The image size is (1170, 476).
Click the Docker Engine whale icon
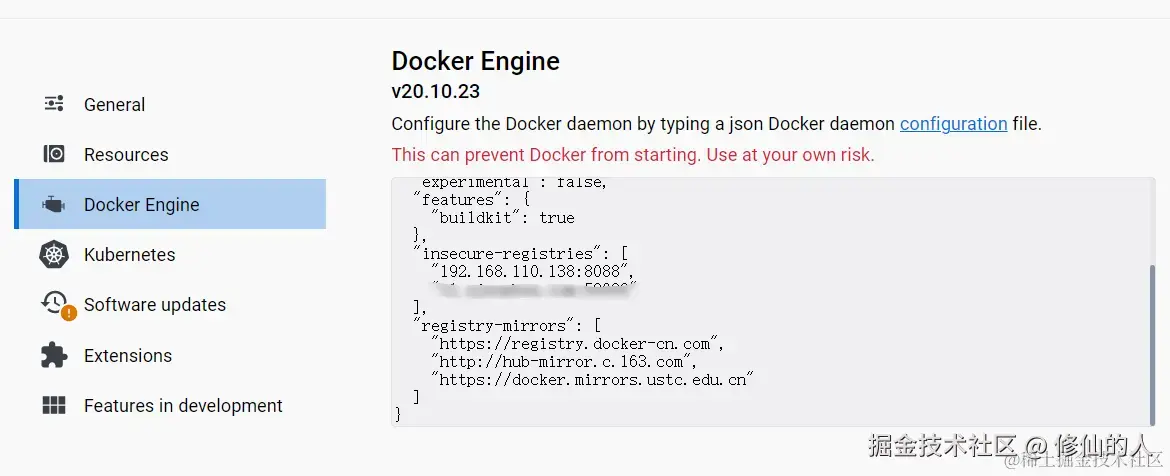point(53,205)
